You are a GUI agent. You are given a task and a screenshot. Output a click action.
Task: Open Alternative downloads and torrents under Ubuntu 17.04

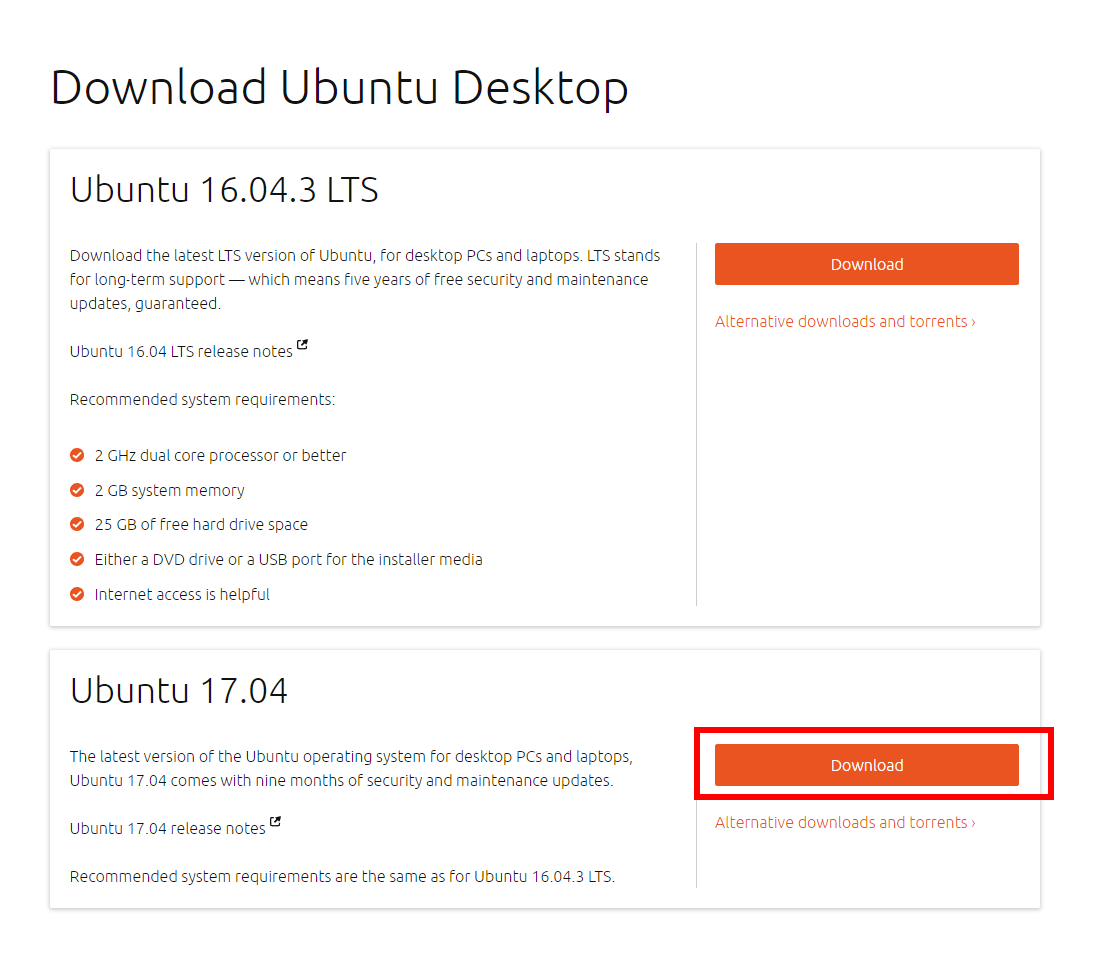point(841,823)
